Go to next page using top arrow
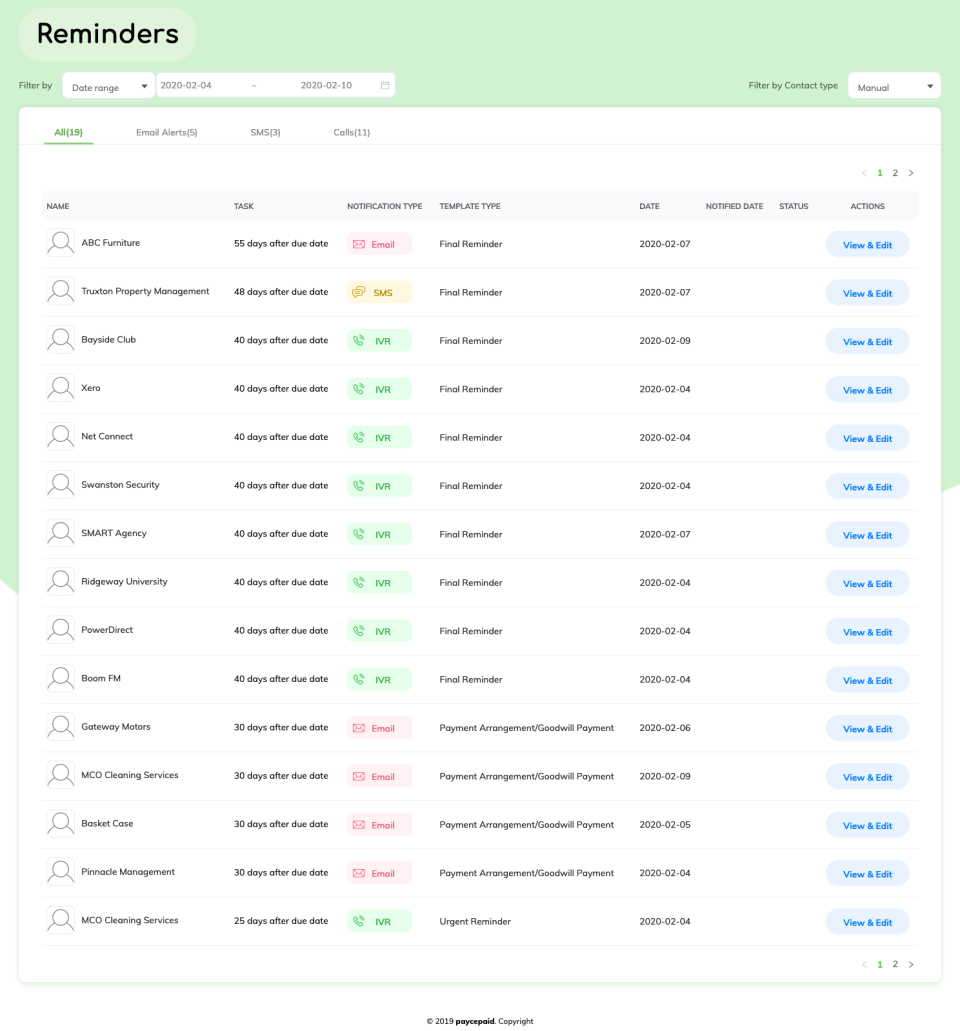Image resolution: width=960 pixels, height=1031 pixels. click(911, 173)
